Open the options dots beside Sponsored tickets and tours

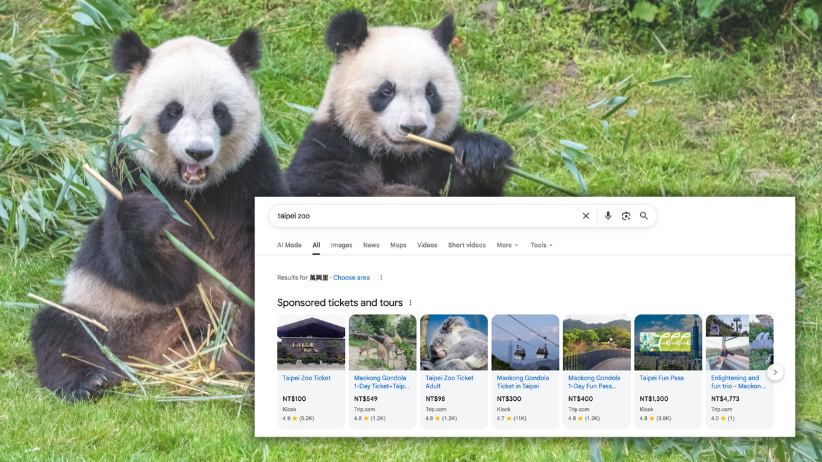pos(410,303)
